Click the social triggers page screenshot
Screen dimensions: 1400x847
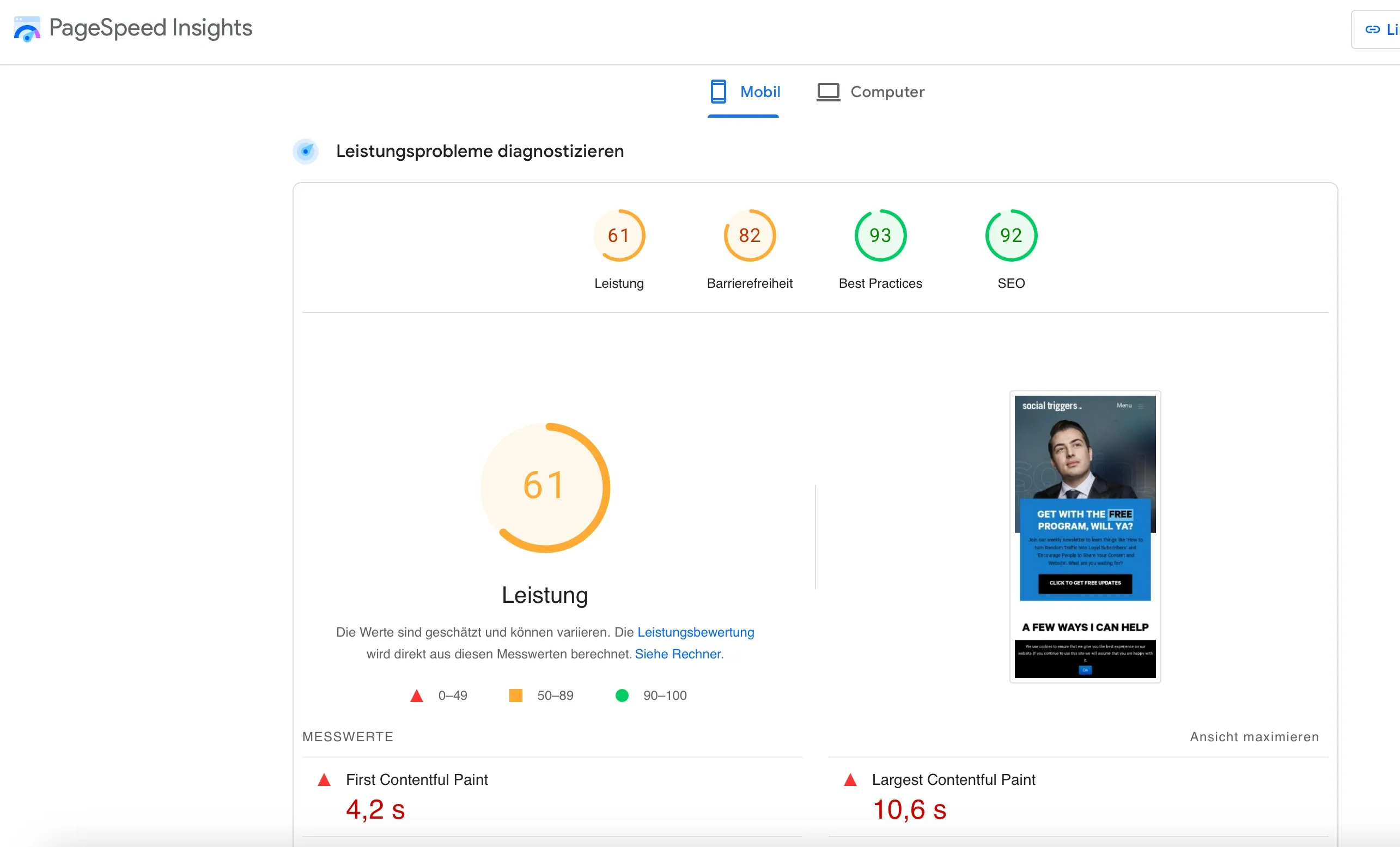tap(1084, 537)
